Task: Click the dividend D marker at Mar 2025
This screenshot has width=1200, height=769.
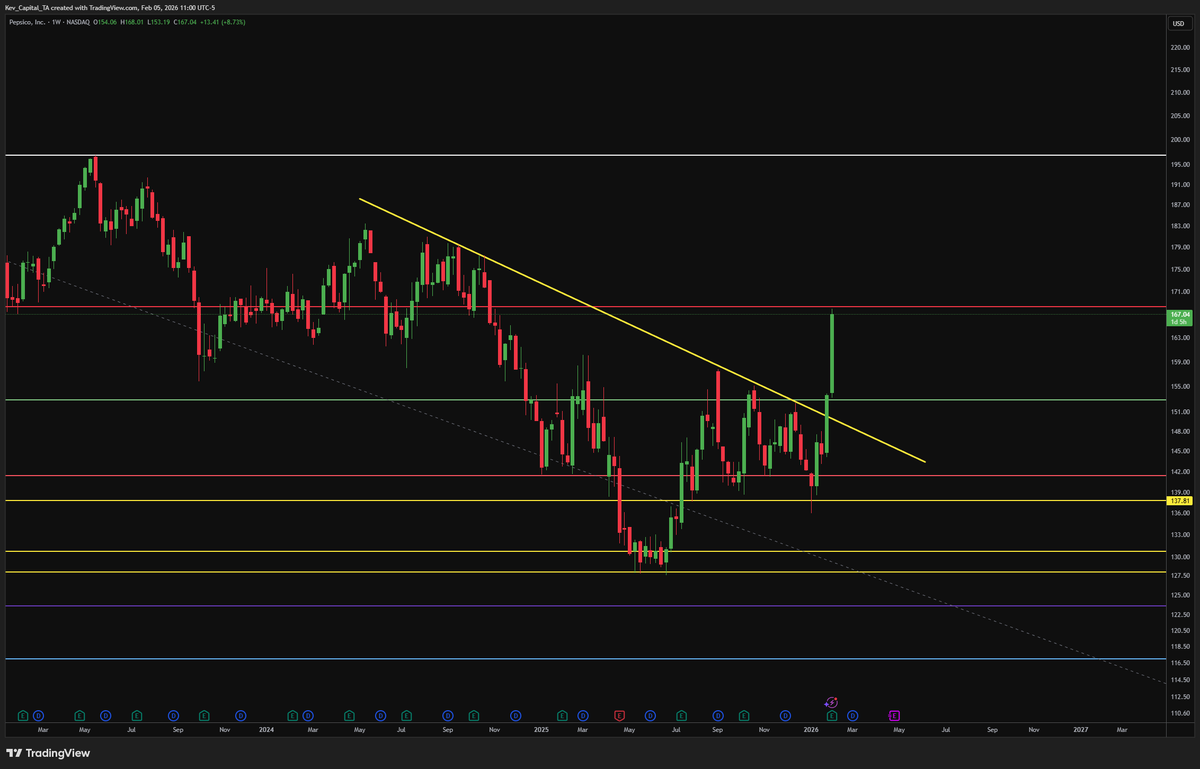Action: [x=583, y=715]
